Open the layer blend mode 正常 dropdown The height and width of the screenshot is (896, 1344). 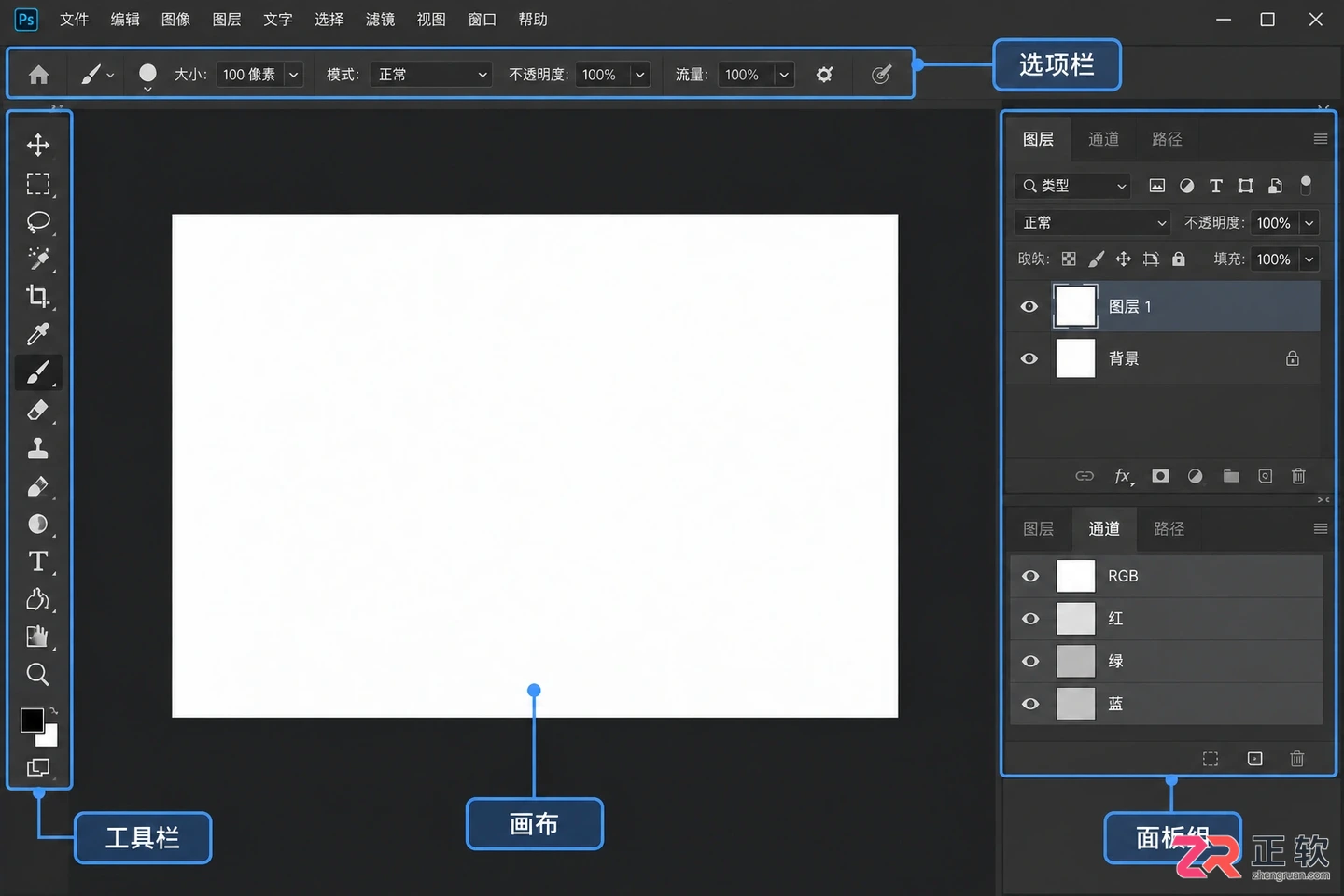point(1093,223)
